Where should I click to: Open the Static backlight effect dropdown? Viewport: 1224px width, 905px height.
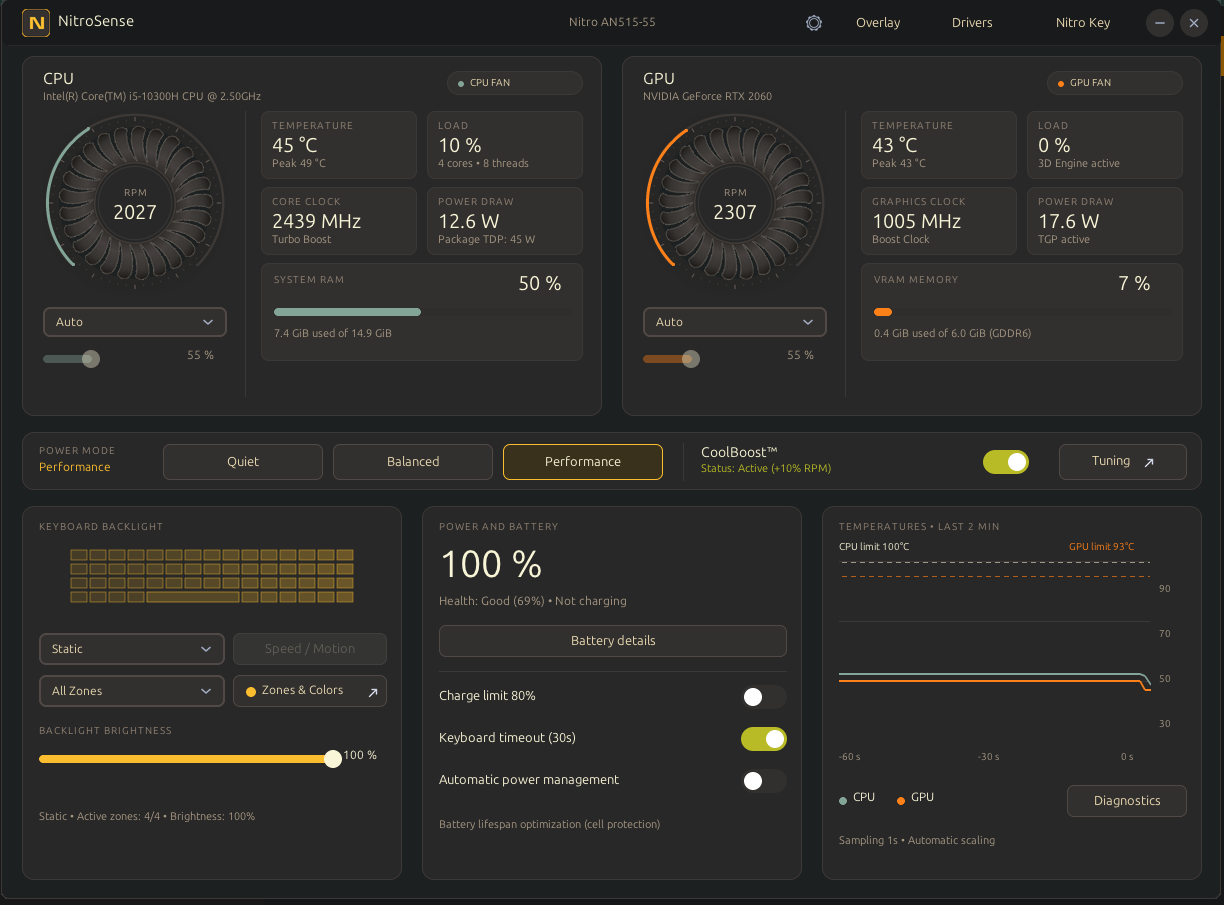pyautogui.click(x=131, y=649)
